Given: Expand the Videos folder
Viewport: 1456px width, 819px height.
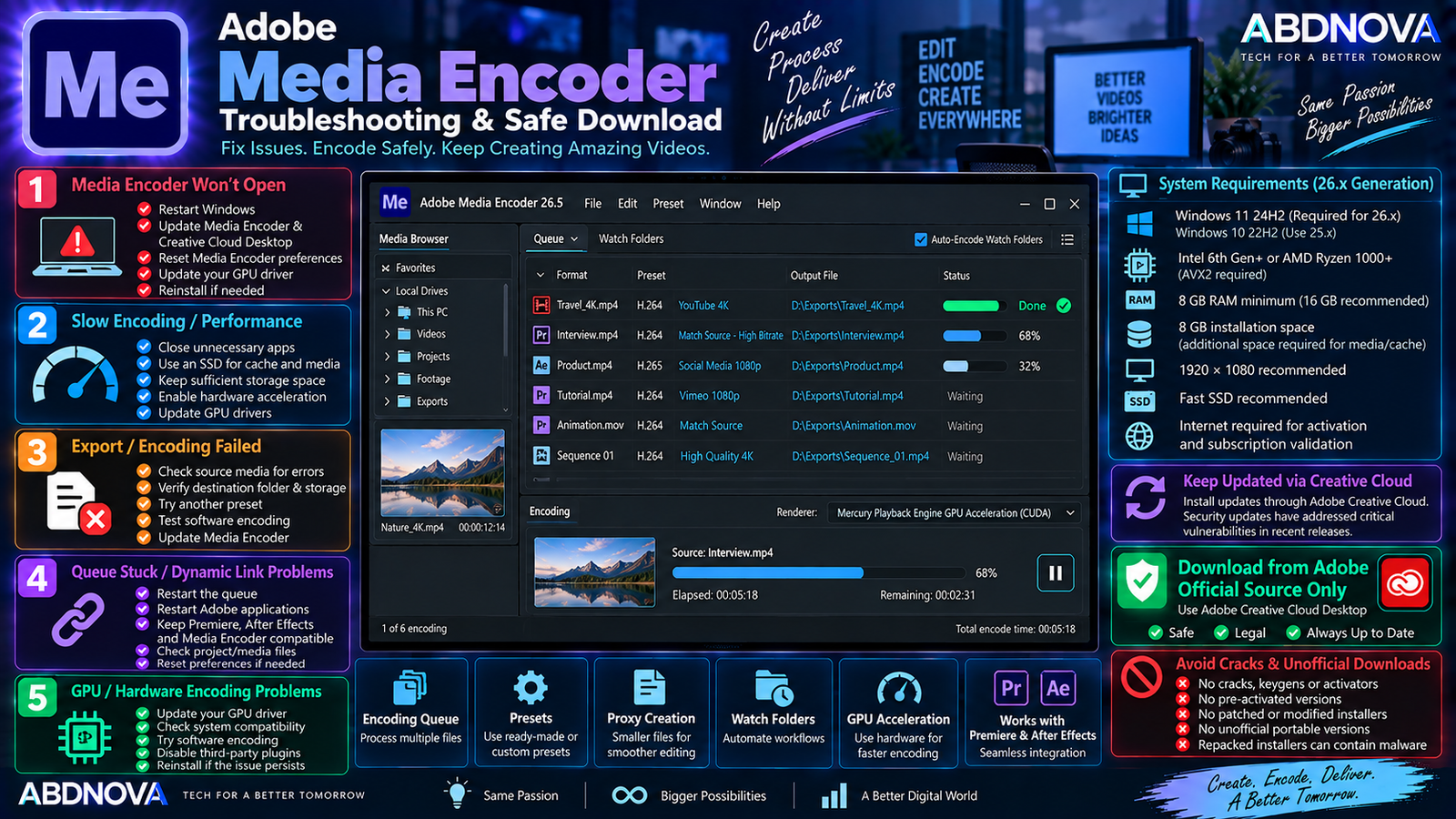Looking at the screenshot, I should (x=387, y=334).
